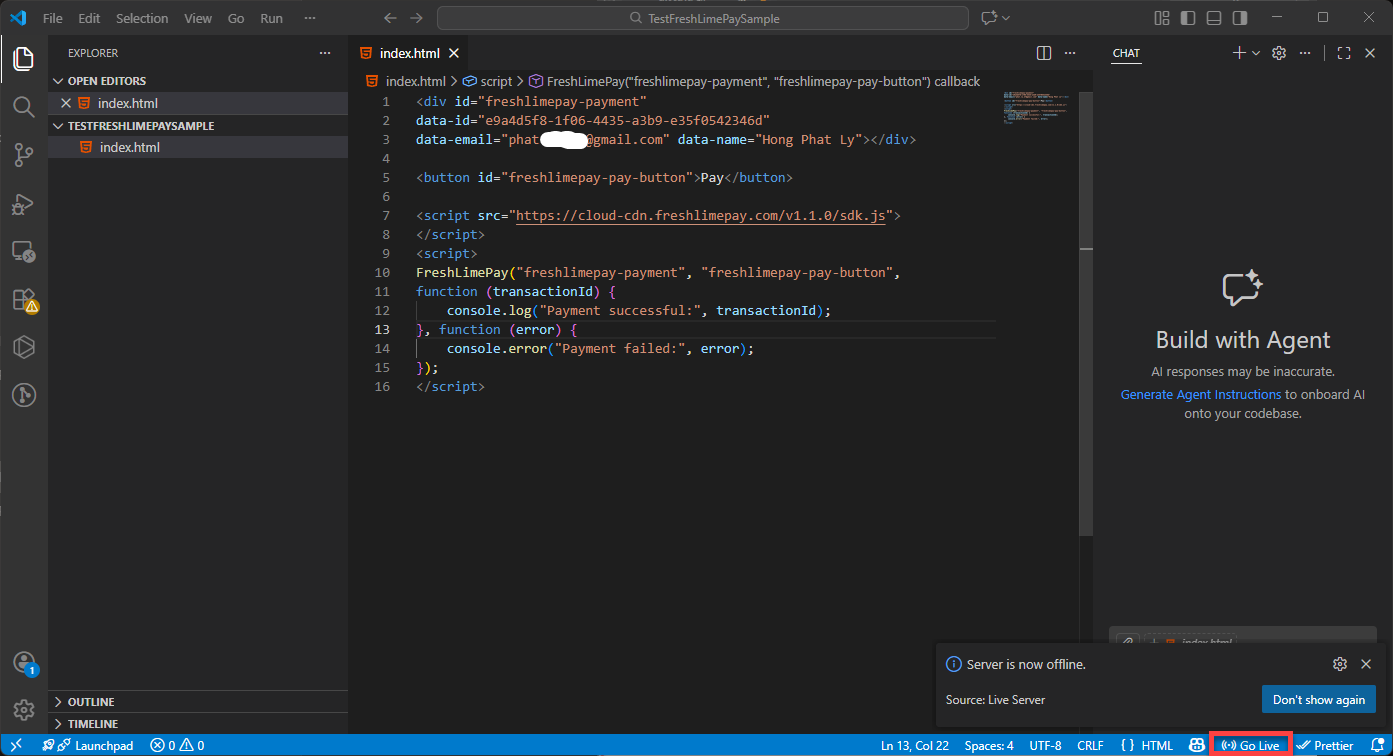Open the Selection menu
1393x756 pixels.
(x=142, y=18)
